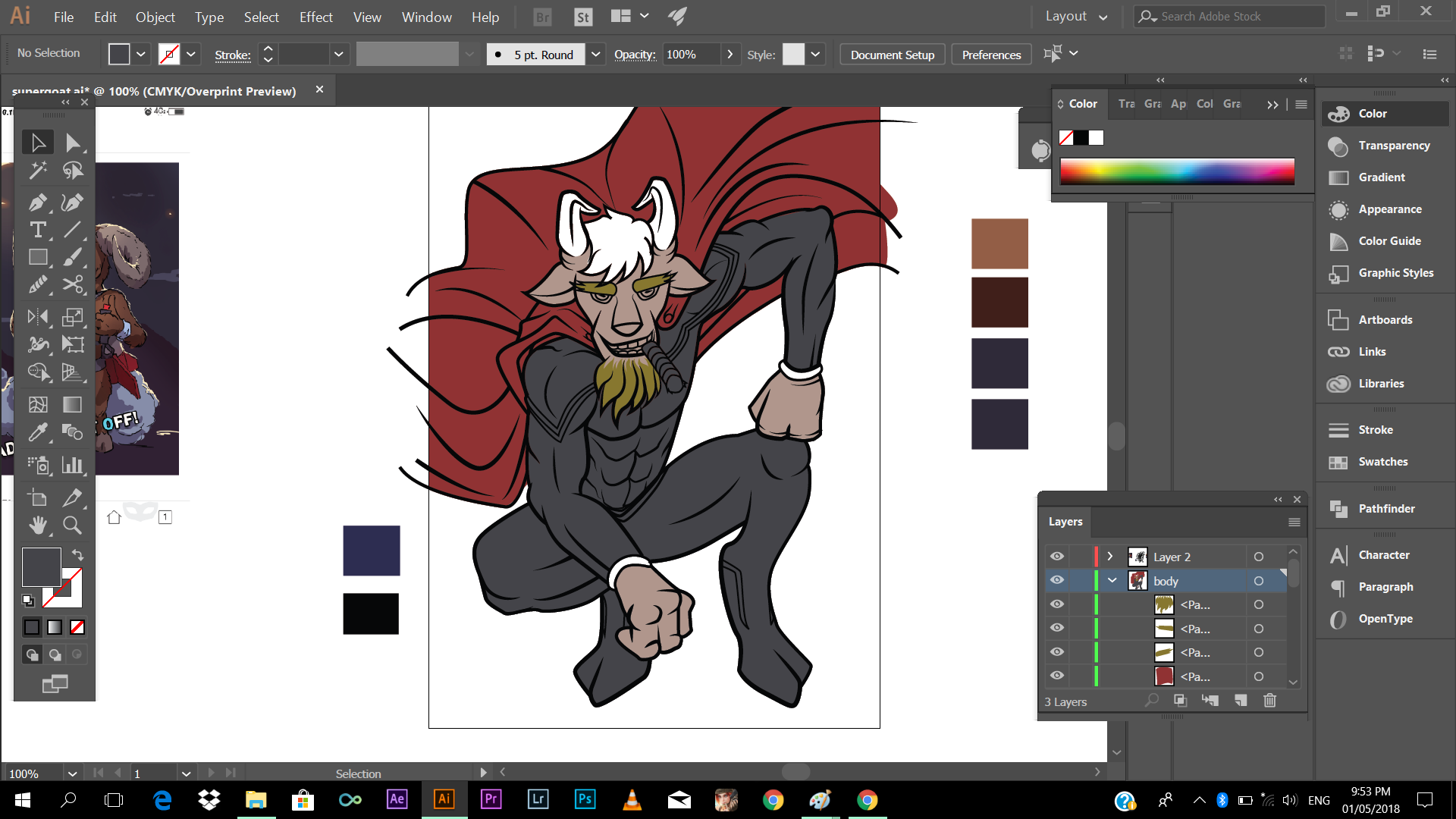Viewport: 1456px width, 819px height.
Task: Click the delete layer trash icon
Action: (x=1269, y=701)
